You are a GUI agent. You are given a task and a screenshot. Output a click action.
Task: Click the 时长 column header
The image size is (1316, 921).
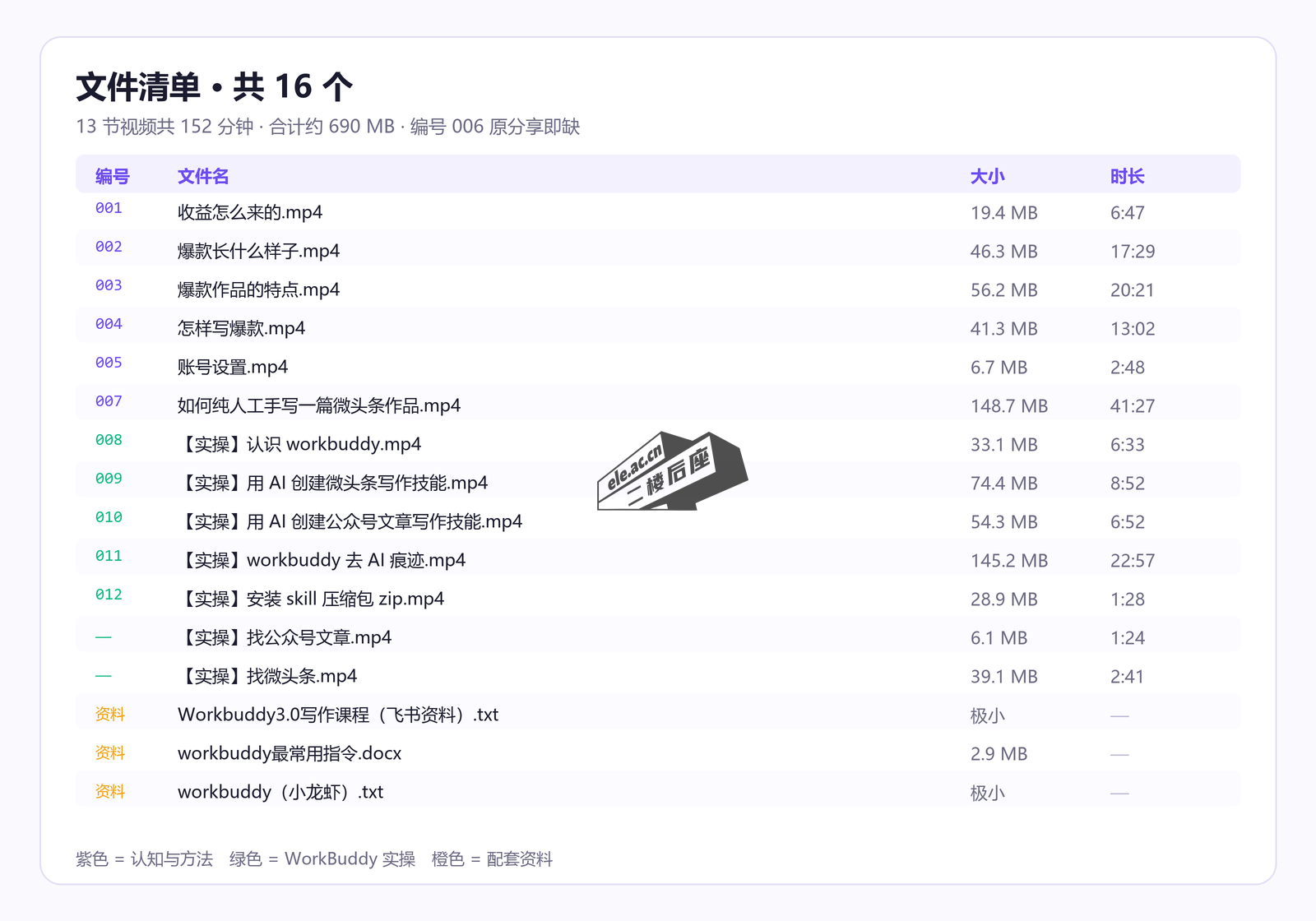click(1127, 176)
